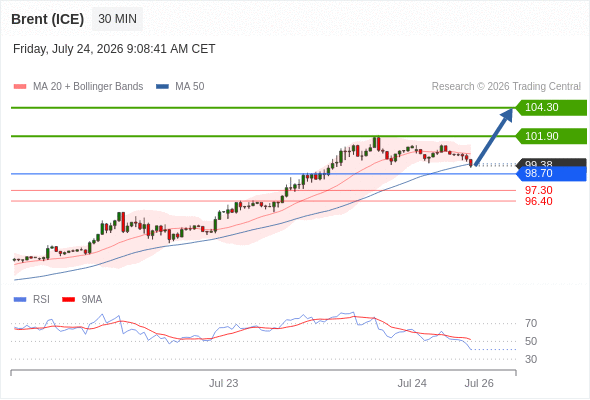Click the 104.30 green resistance tag

pos(551,108)
